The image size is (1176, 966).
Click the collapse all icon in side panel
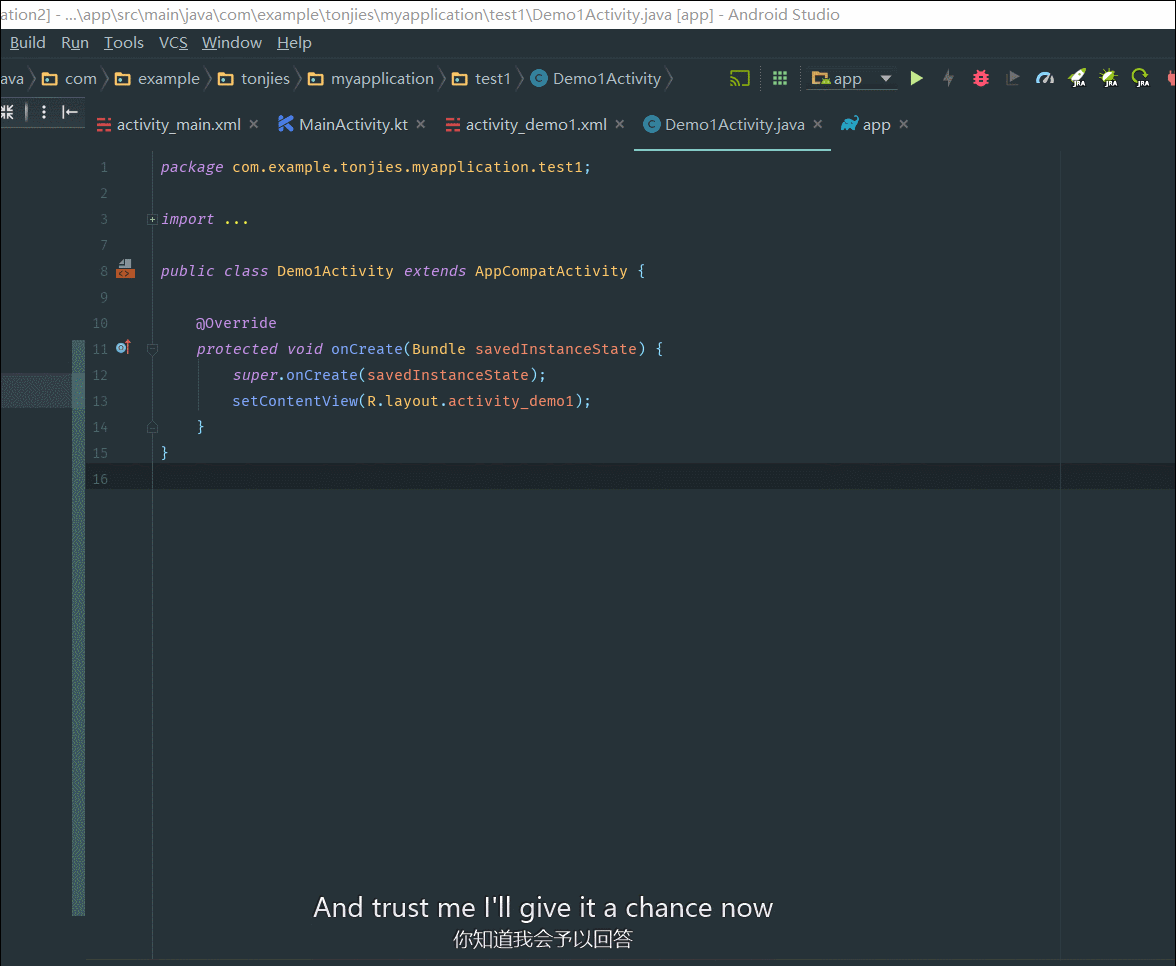tap(8, 112)
